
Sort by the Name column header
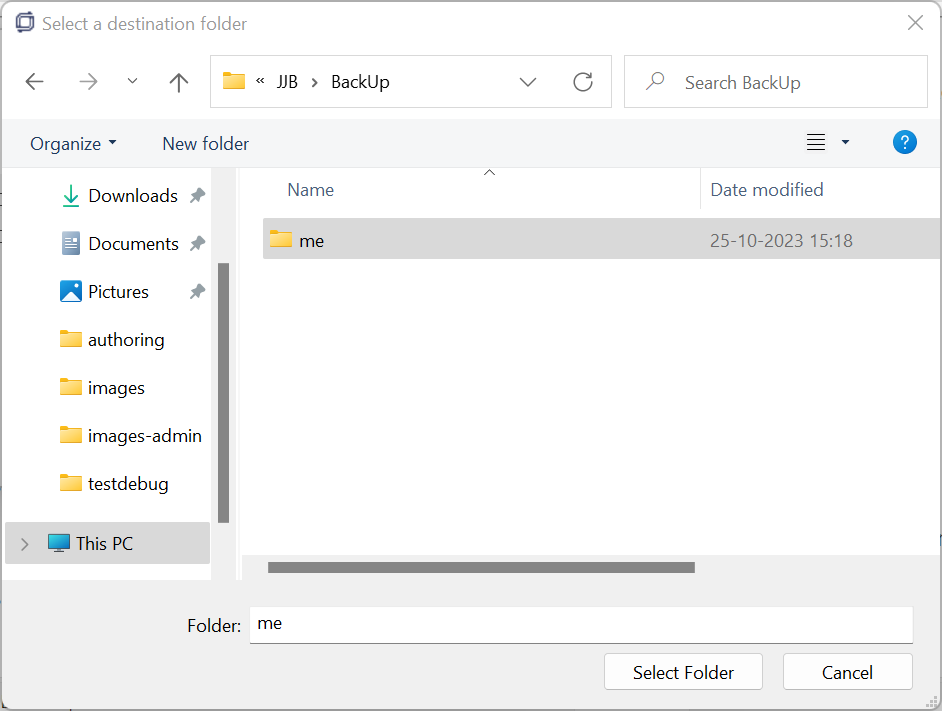pyautogui.click(x=311, y=190)
